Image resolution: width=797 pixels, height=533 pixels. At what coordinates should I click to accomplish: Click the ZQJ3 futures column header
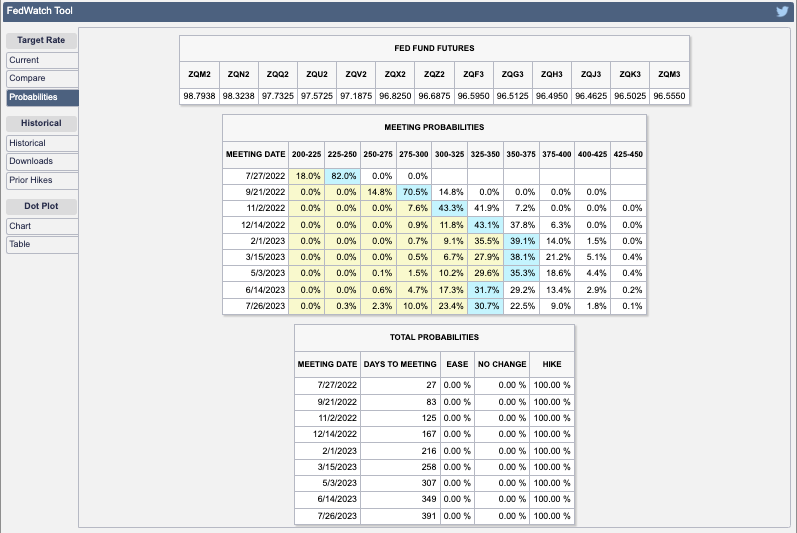pos(591,74)
